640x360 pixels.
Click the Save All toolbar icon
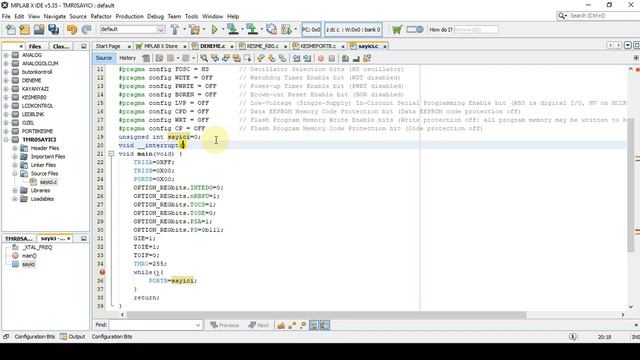click(x=53, y=29)
